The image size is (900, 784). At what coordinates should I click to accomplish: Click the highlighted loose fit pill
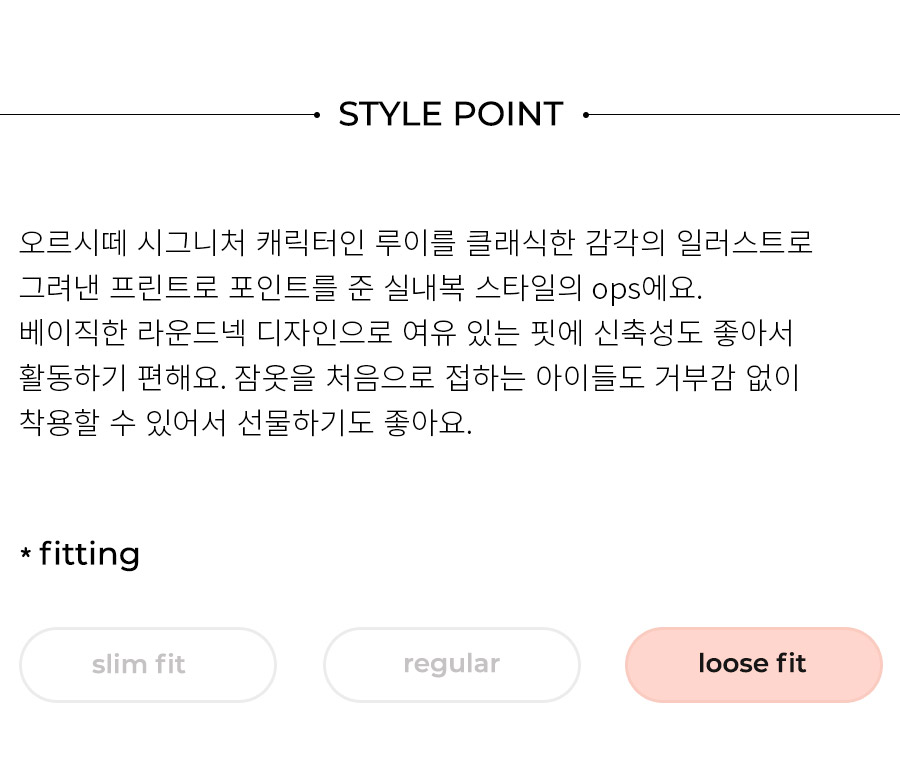[x=754, y=665]
